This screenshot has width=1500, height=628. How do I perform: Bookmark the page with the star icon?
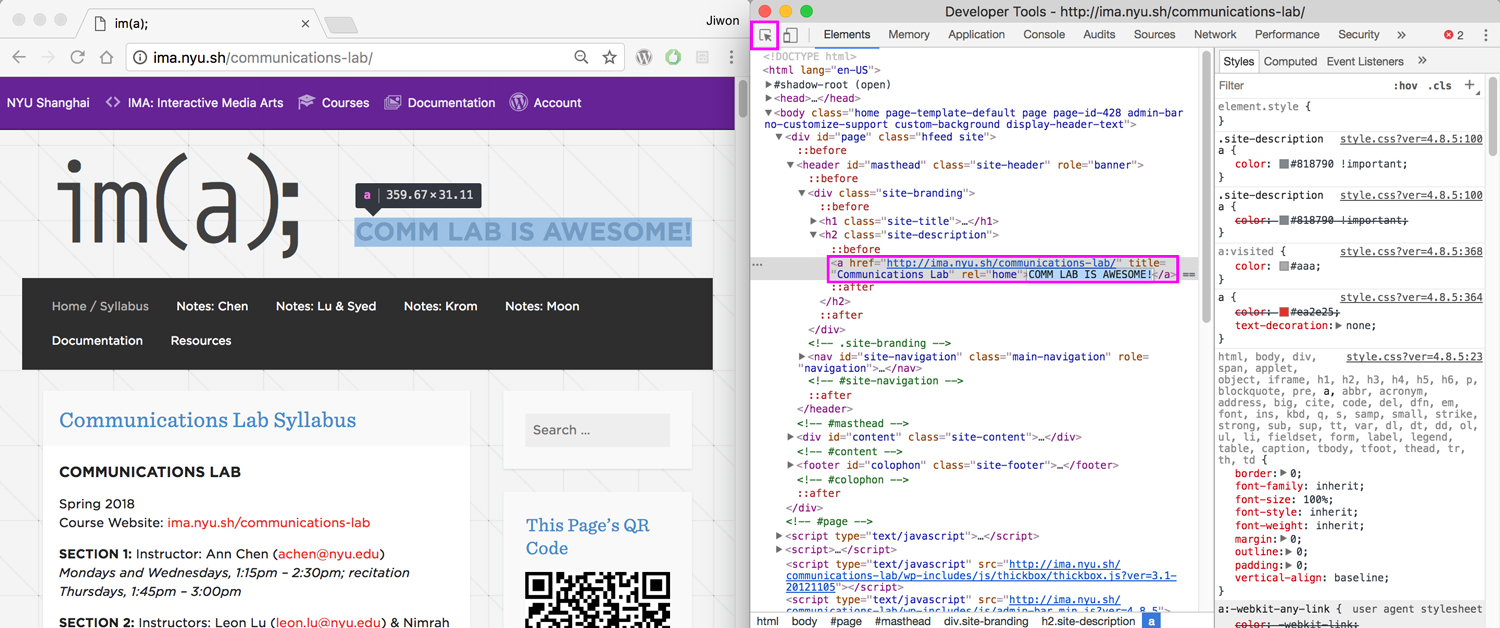(x=609, y=58)
